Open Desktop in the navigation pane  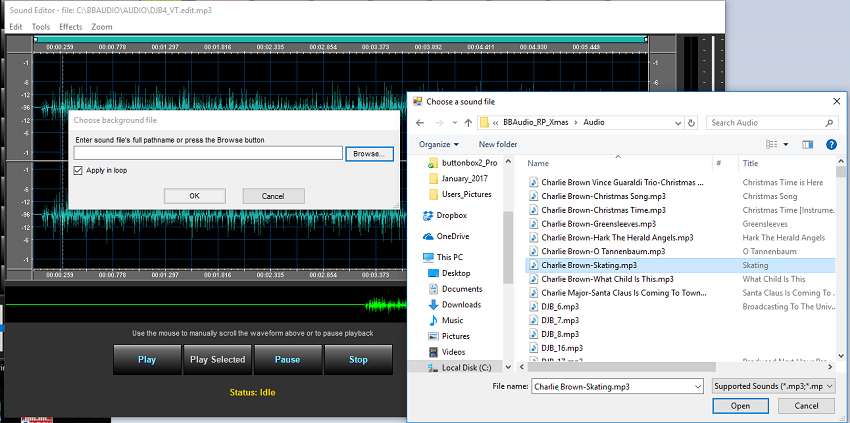449,273
